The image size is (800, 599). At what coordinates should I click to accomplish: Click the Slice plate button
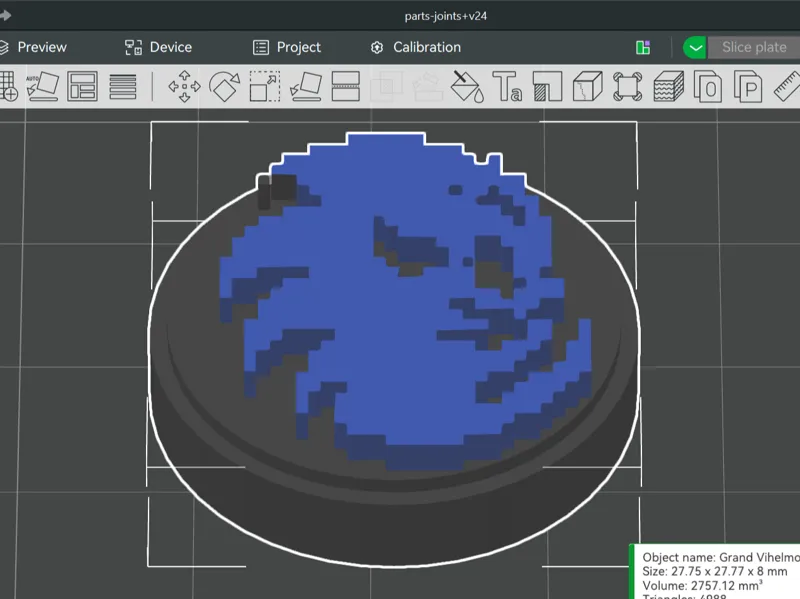pyautogui.click(x=754, y=47)
